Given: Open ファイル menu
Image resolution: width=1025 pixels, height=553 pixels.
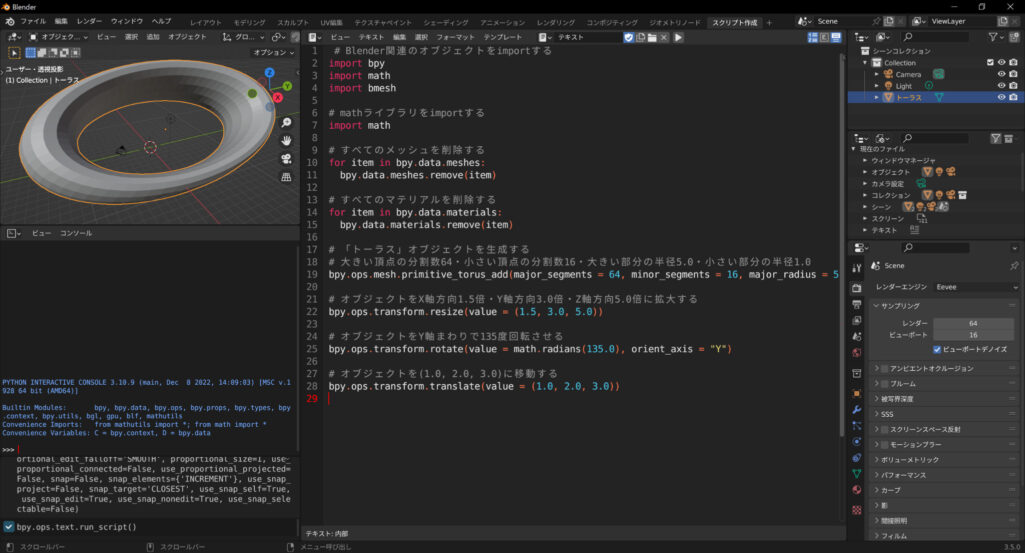Looking at the screenshot, I should click(x=33, y=22).
